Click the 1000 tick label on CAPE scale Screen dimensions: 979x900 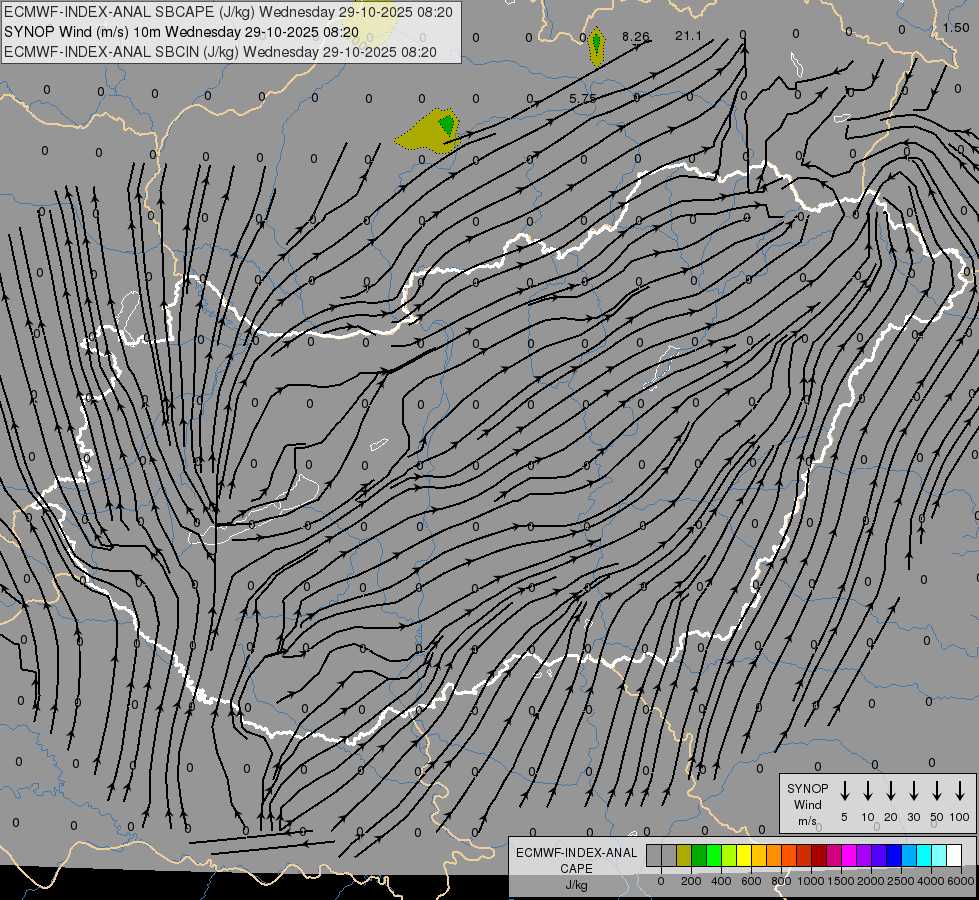click(x=810, y=881)
